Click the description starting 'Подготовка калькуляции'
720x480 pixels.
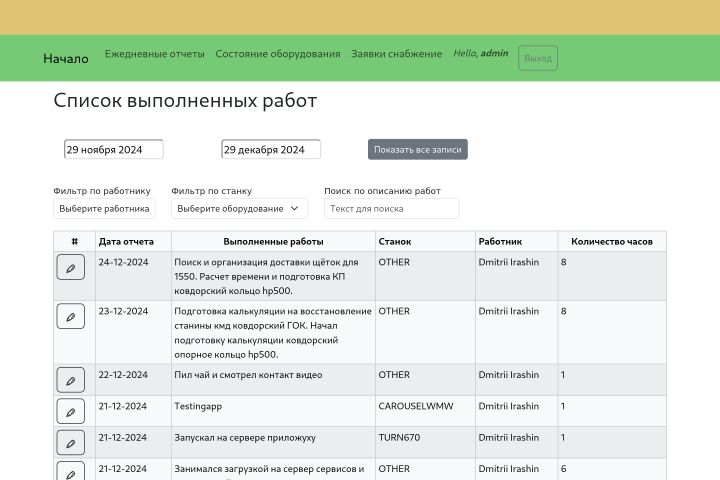tap(273, 333)
